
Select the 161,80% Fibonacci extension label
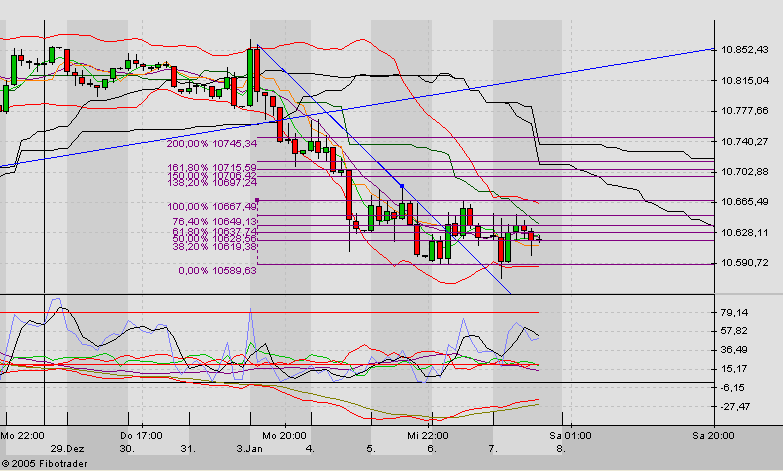tap(211, 167)
